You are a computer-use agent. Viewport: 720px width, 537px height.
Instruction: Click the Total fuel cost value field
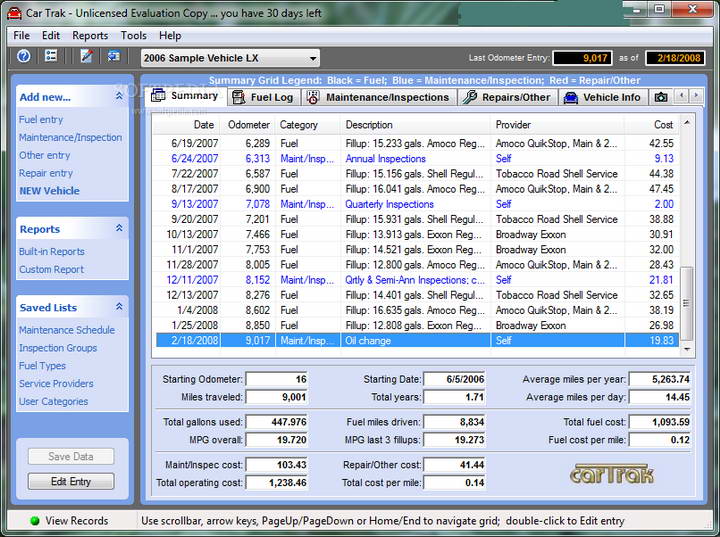660,422
